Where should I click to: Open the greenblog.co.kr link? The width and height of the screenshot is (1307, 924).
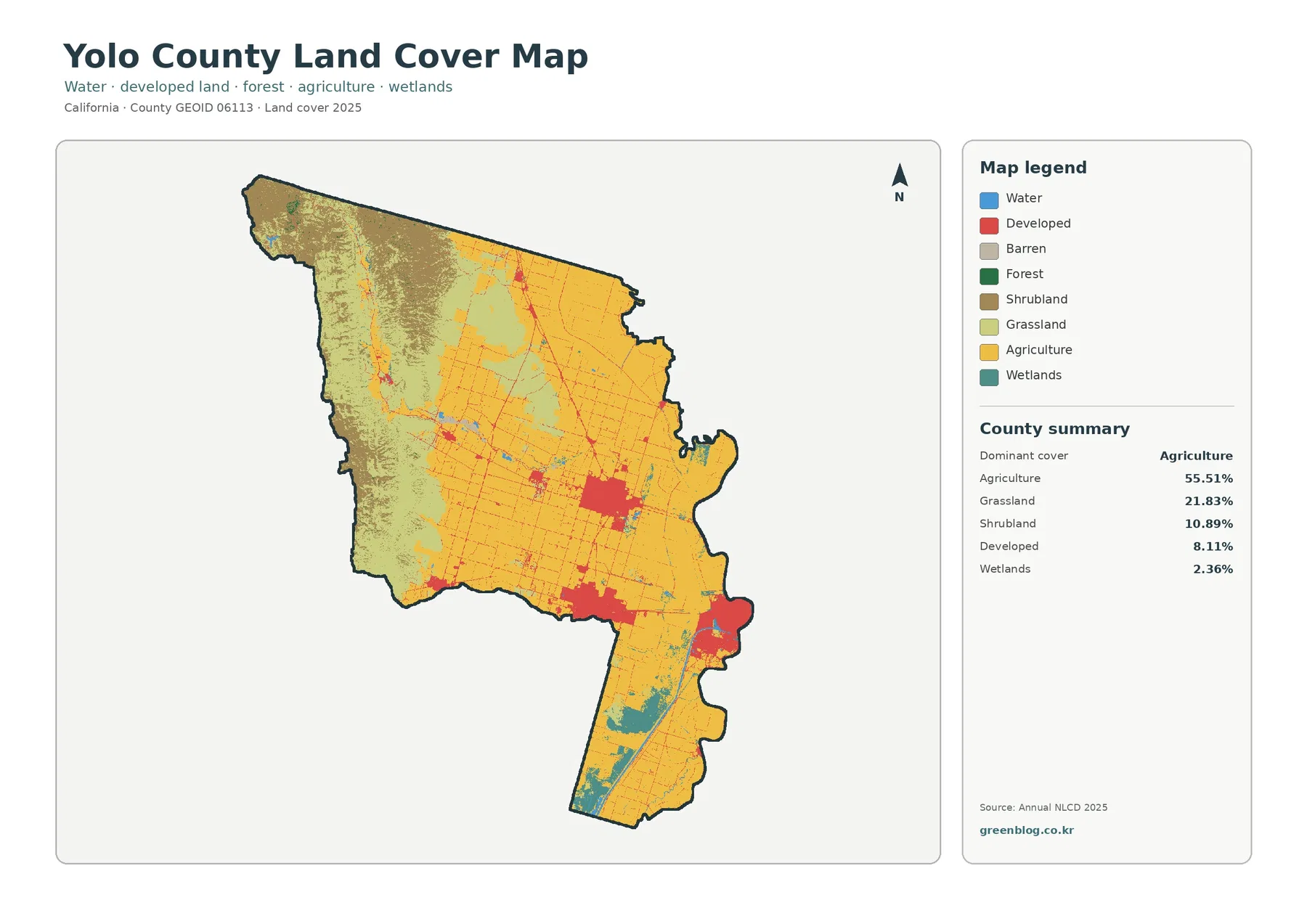1027,830
